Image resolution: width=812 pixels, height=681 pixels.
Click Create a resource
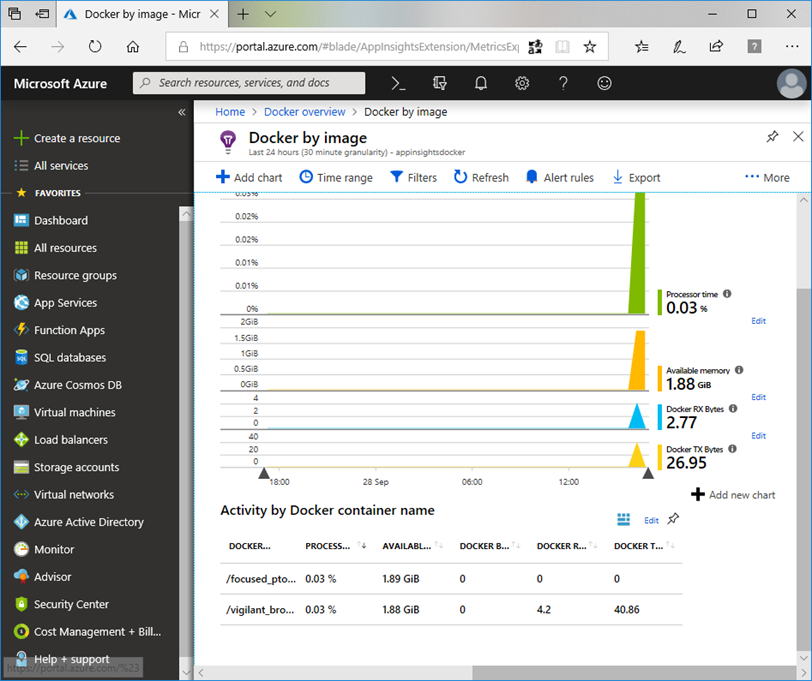click(67, 138)
